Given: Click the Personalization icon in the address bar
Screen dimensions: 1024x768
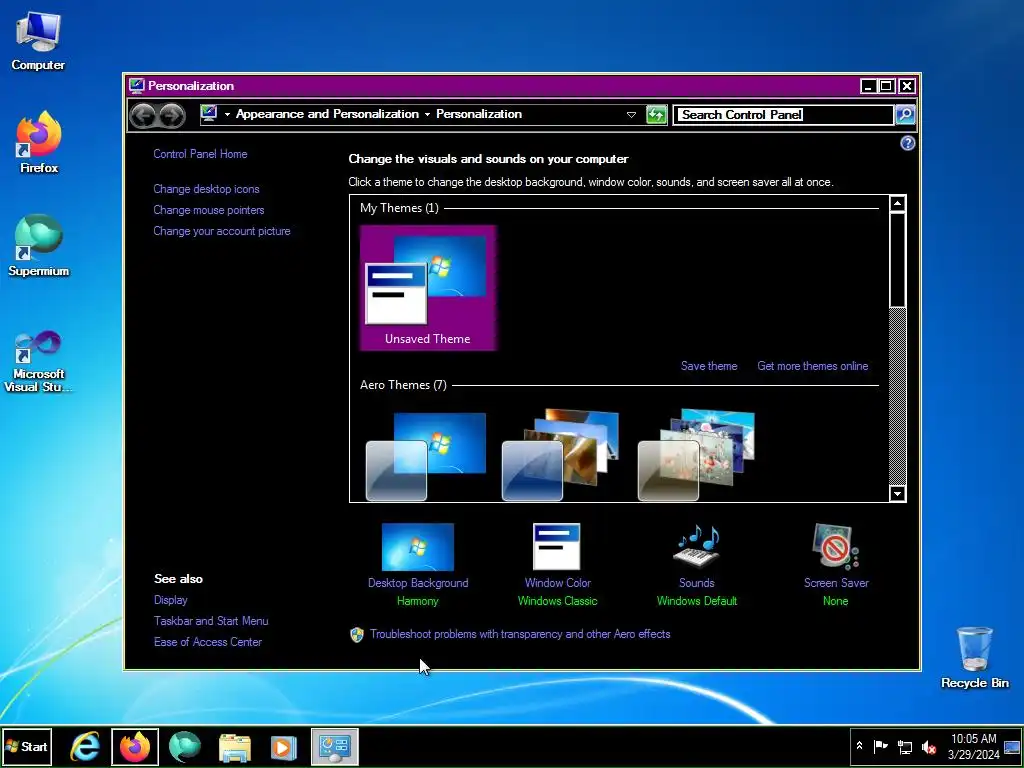Looking at the screenshot, I should click(209, 114).
